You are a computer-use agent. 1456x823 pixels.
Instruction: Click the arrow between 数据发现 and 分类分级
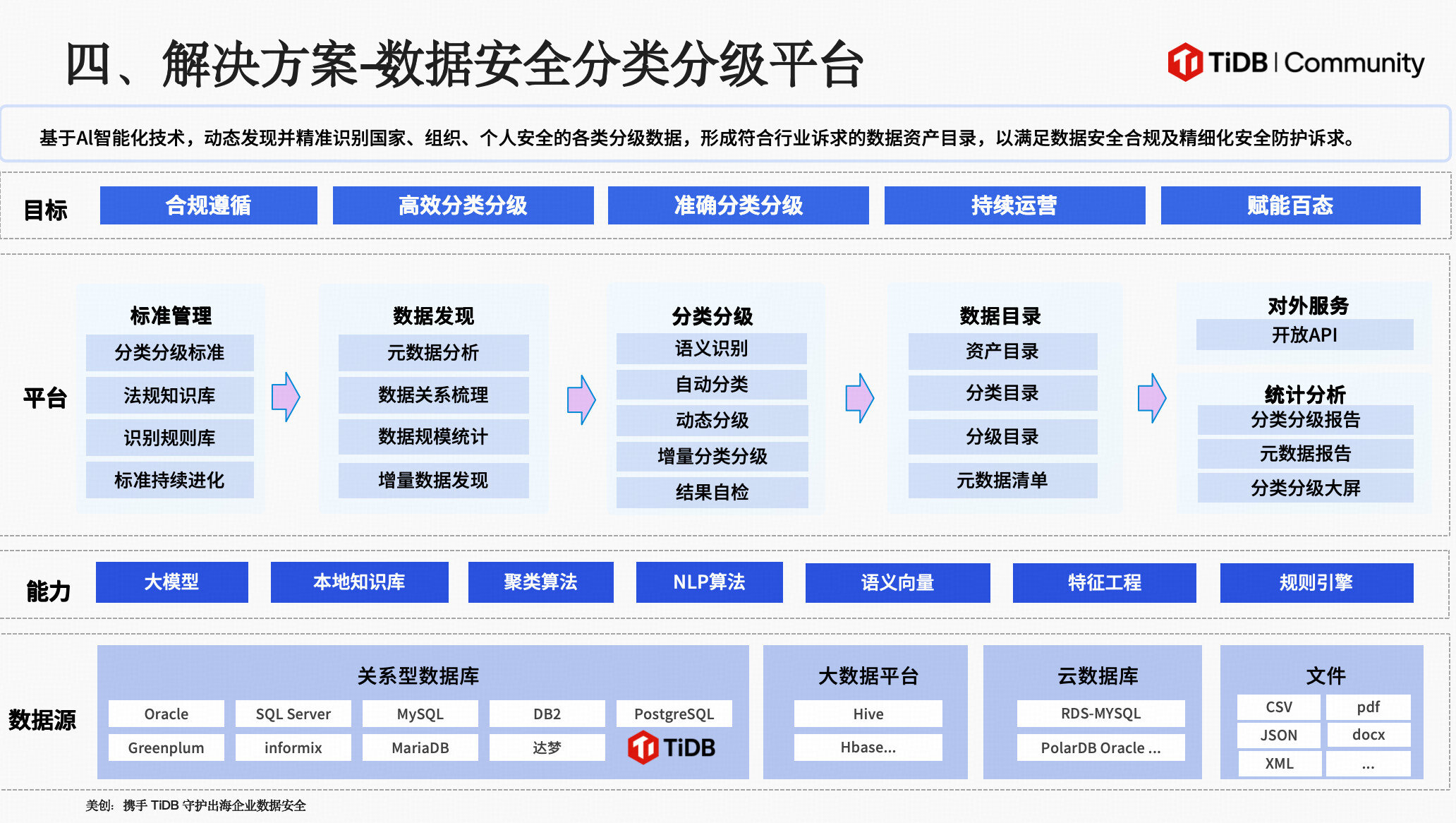point(581,400)
